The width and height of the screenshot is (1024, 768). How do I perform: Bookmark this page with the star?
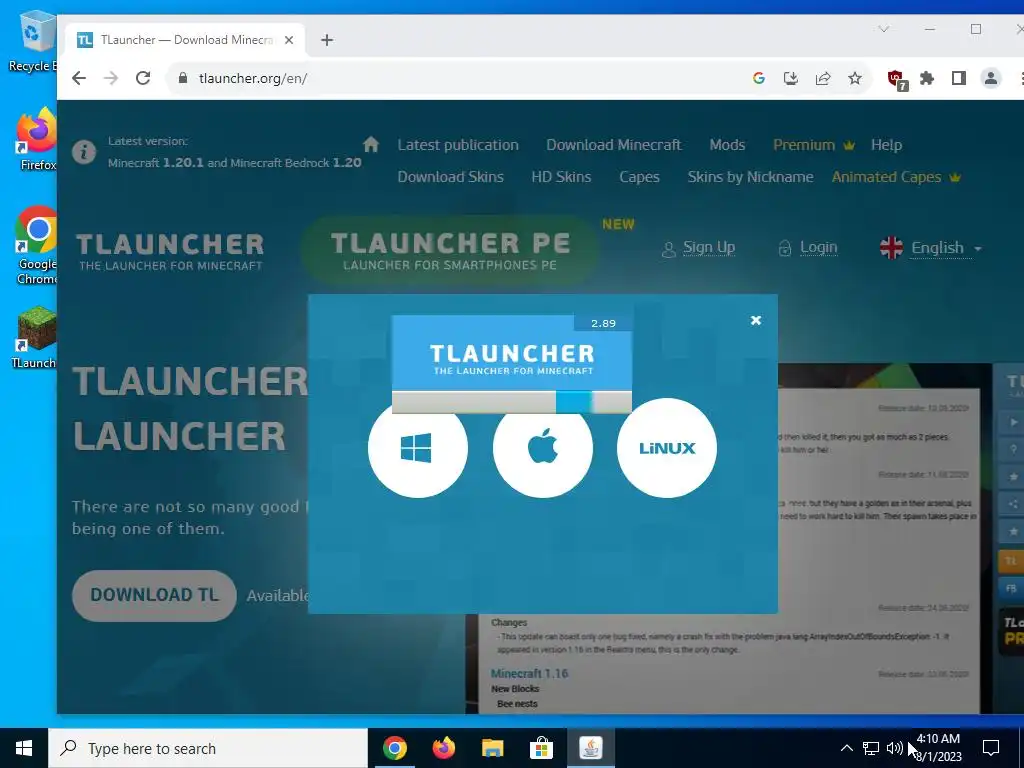[x=855, y=78]
